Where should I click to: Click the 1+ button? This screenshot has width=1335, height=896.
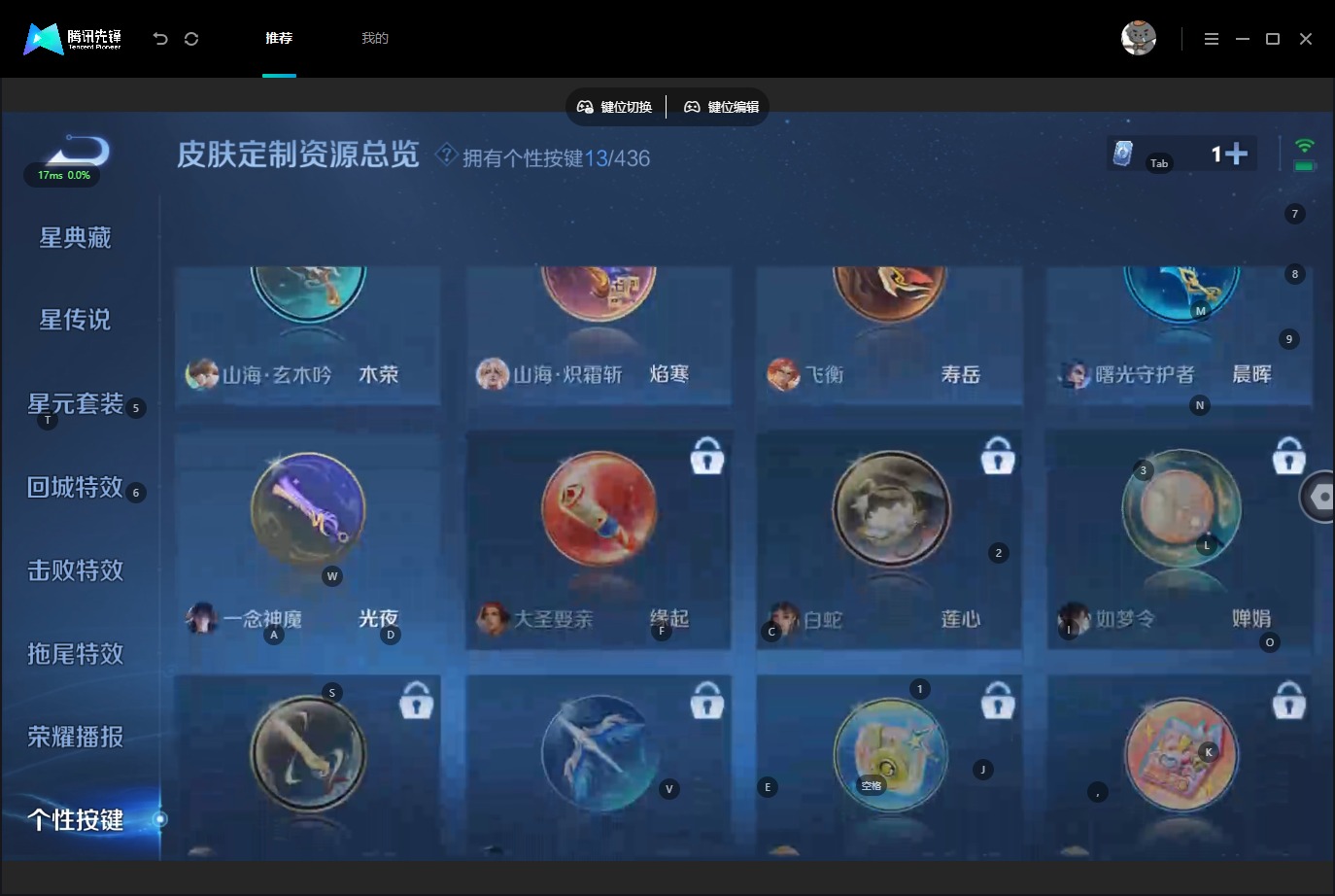pos(1228,154)
